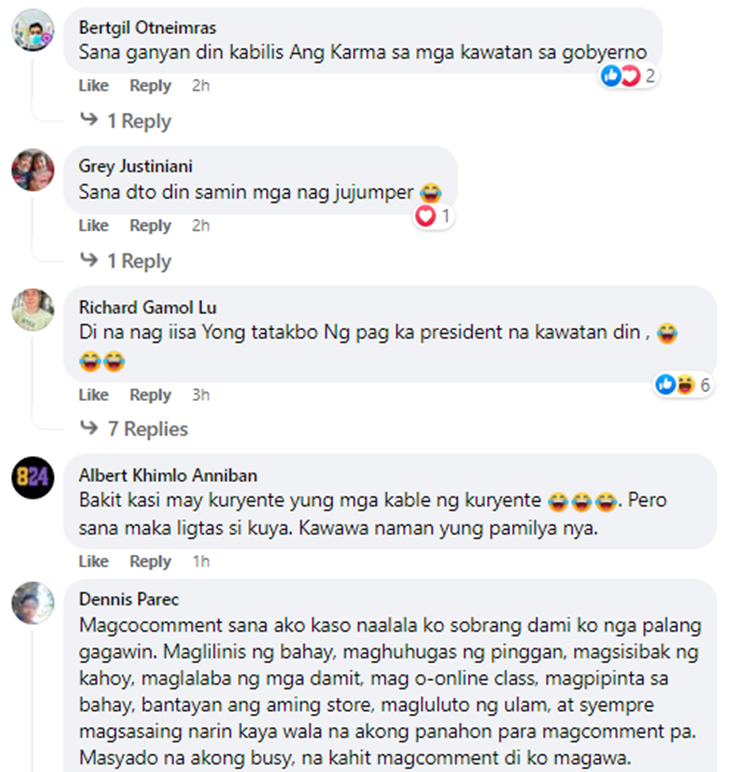Like Albert Khimlo Anniban's comment
Image resolution: width=750 pixels, height=772 pixels.
(x=94, y=561)
